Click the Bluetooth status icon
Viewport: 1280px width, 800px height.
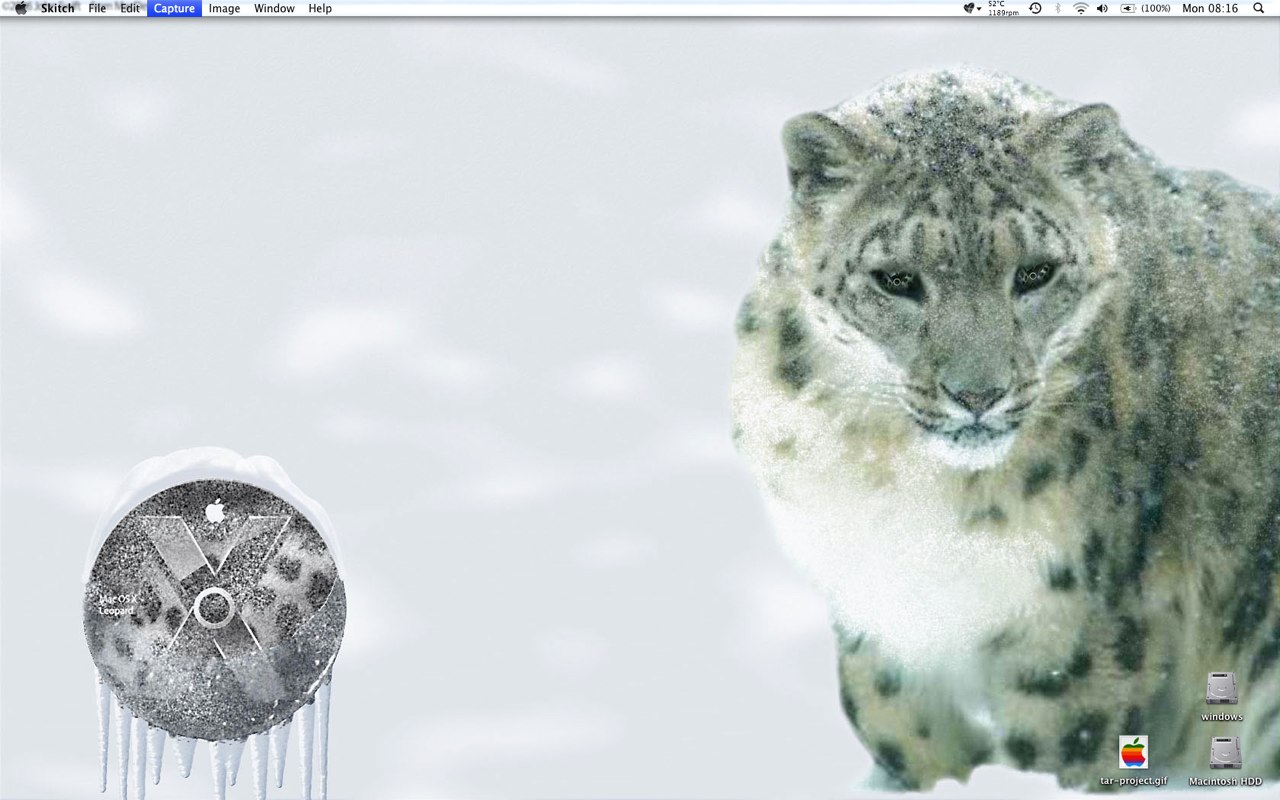pos(1058,8)
